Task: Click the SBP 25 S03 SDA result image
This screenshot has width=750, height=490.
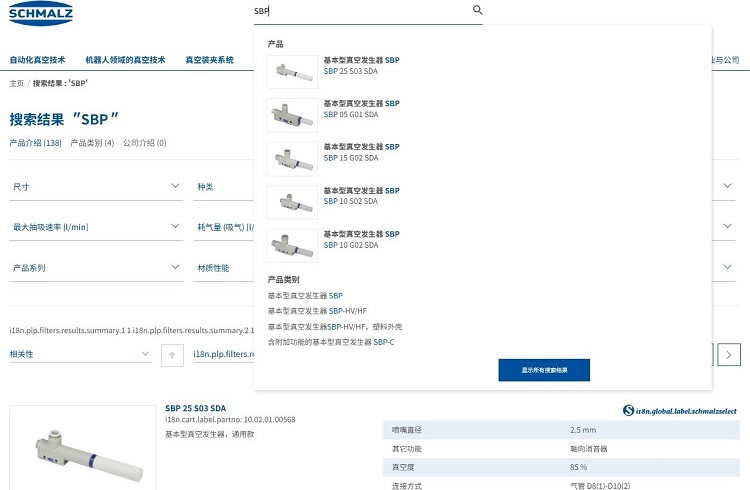Action: [82, 448]
